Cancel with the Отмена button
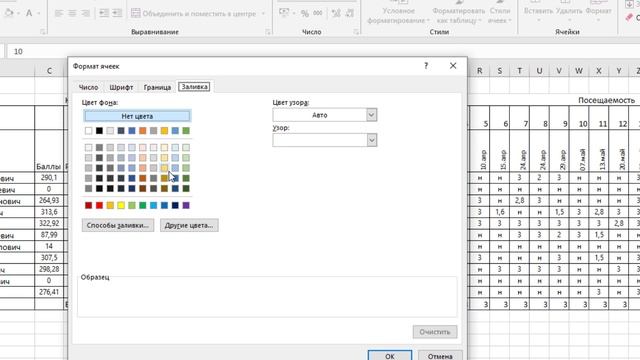Viewport: 640px width, 360px height. pos(440,356)
